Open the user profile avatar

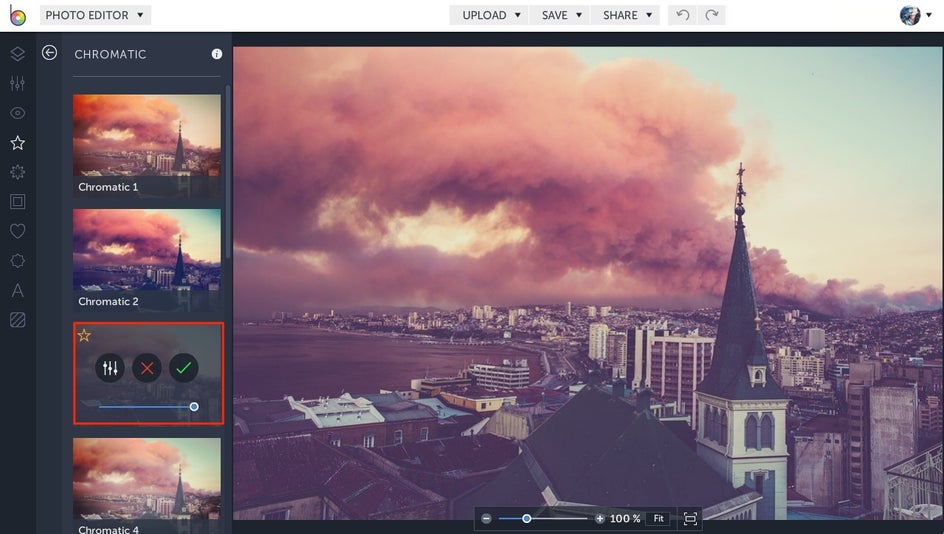tap(910, 15)
